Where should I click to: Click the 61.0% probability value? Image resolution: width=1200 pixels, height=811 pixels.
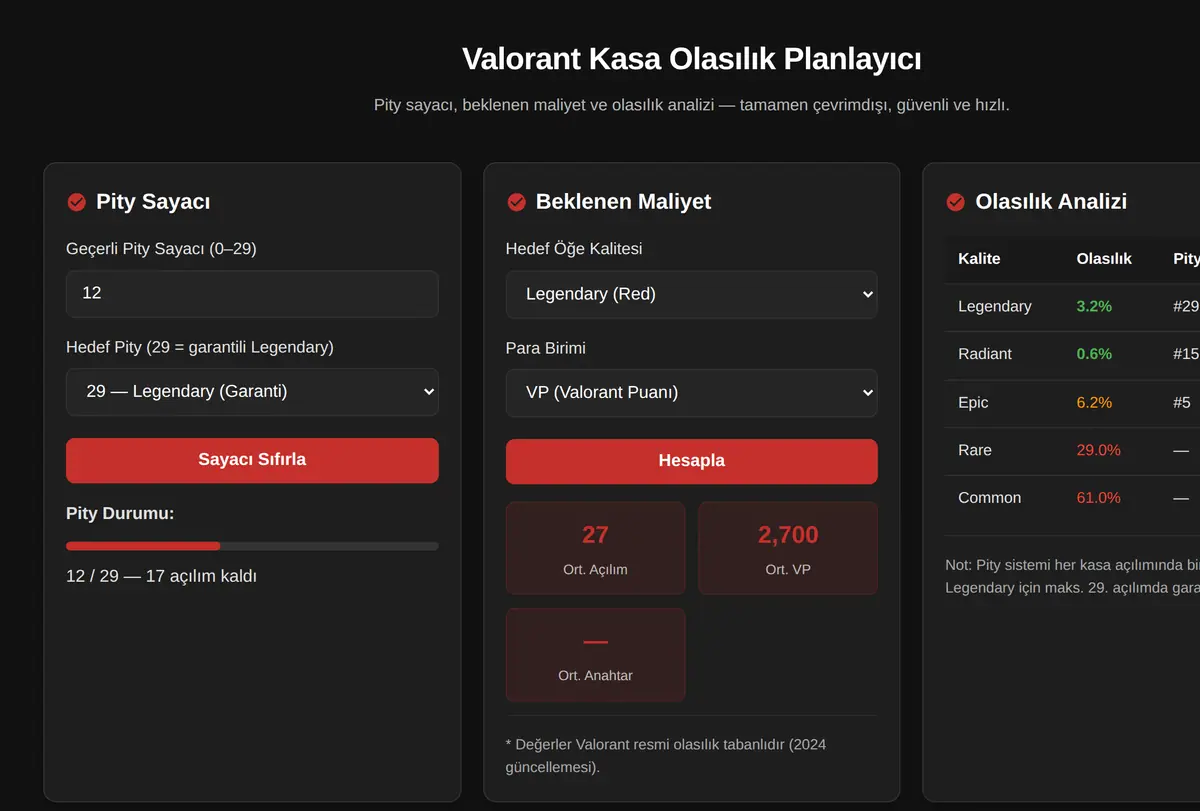click(x=1098, y=498)
